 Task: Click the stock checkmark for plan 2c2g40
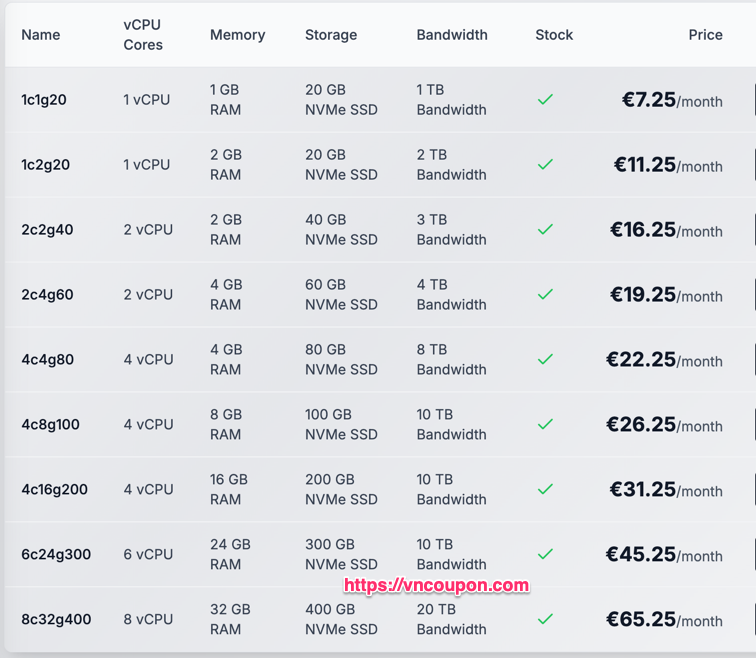pos(545,229)
